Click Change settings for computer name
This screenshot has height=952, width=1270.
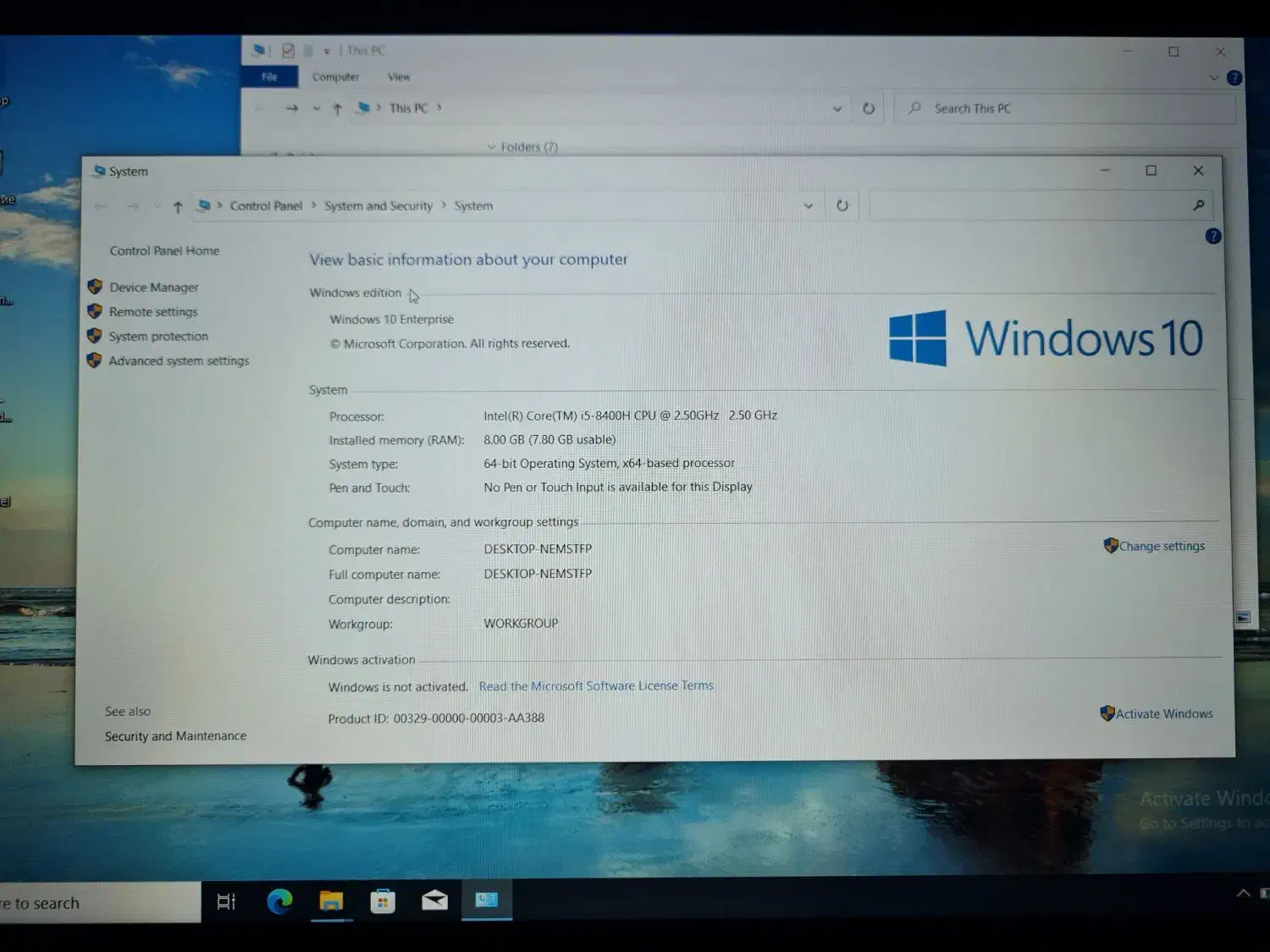(1162, 547)
